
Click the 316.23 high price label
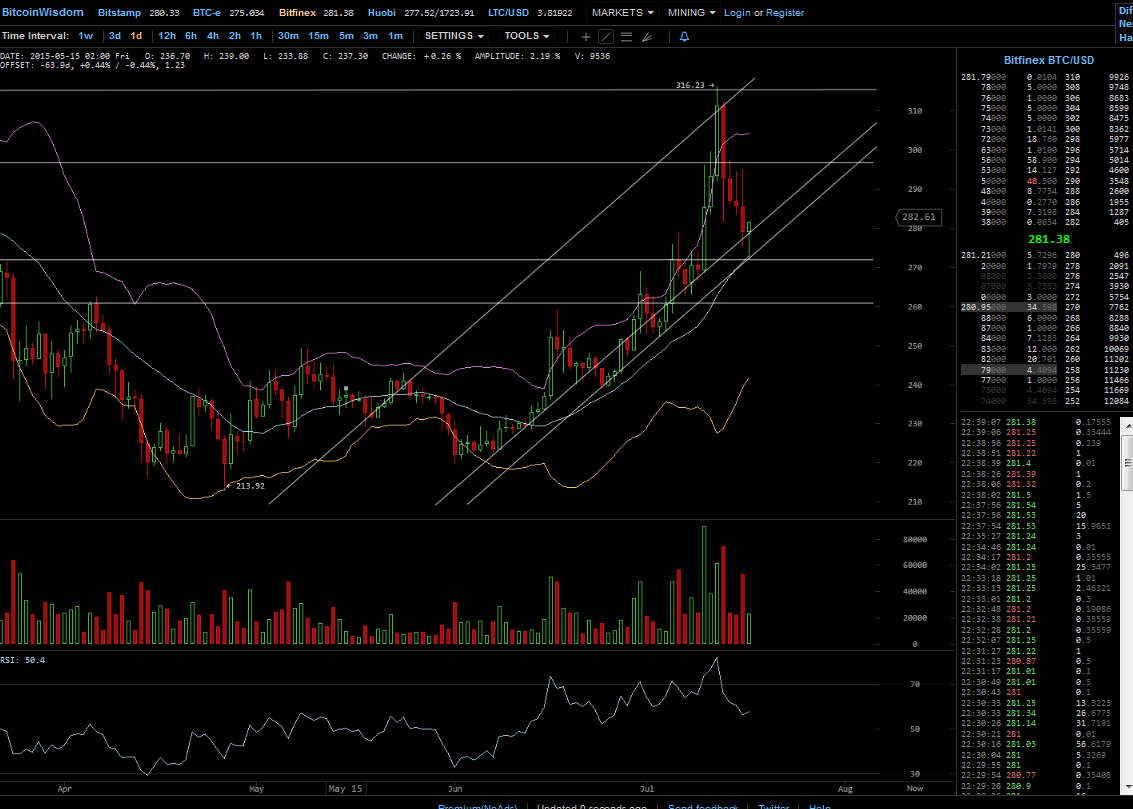pyautogui.click(x=690, y=85)
